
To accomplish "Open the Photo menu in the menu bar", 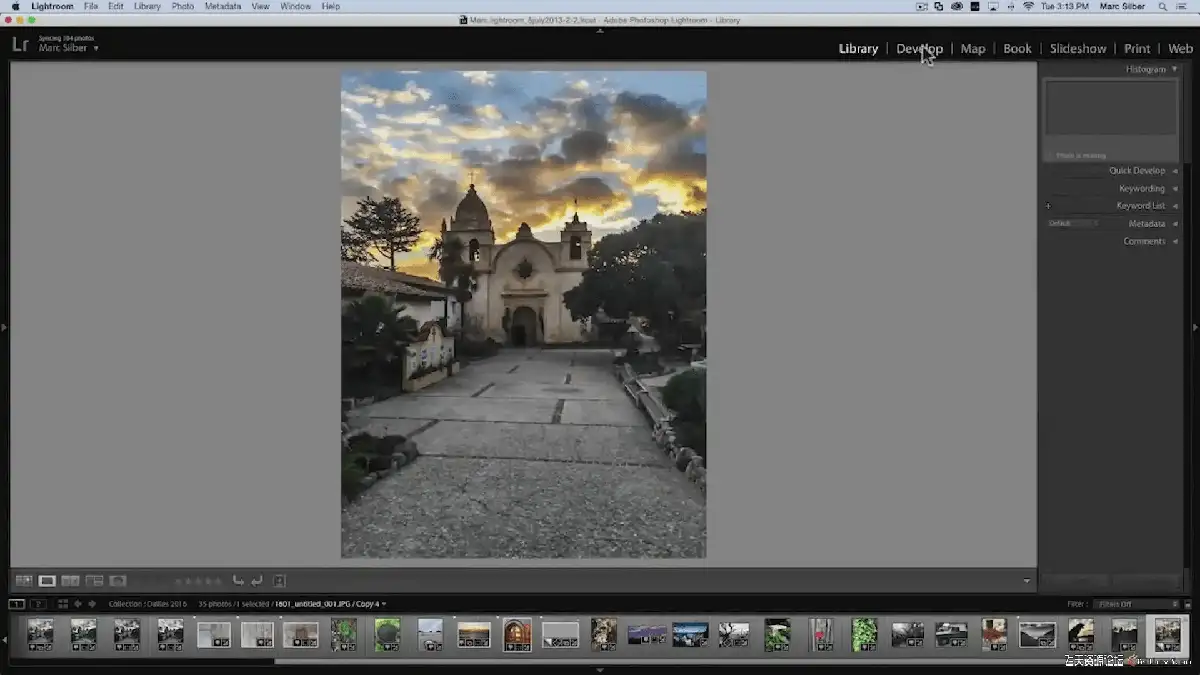I will [x=183, y=6].
